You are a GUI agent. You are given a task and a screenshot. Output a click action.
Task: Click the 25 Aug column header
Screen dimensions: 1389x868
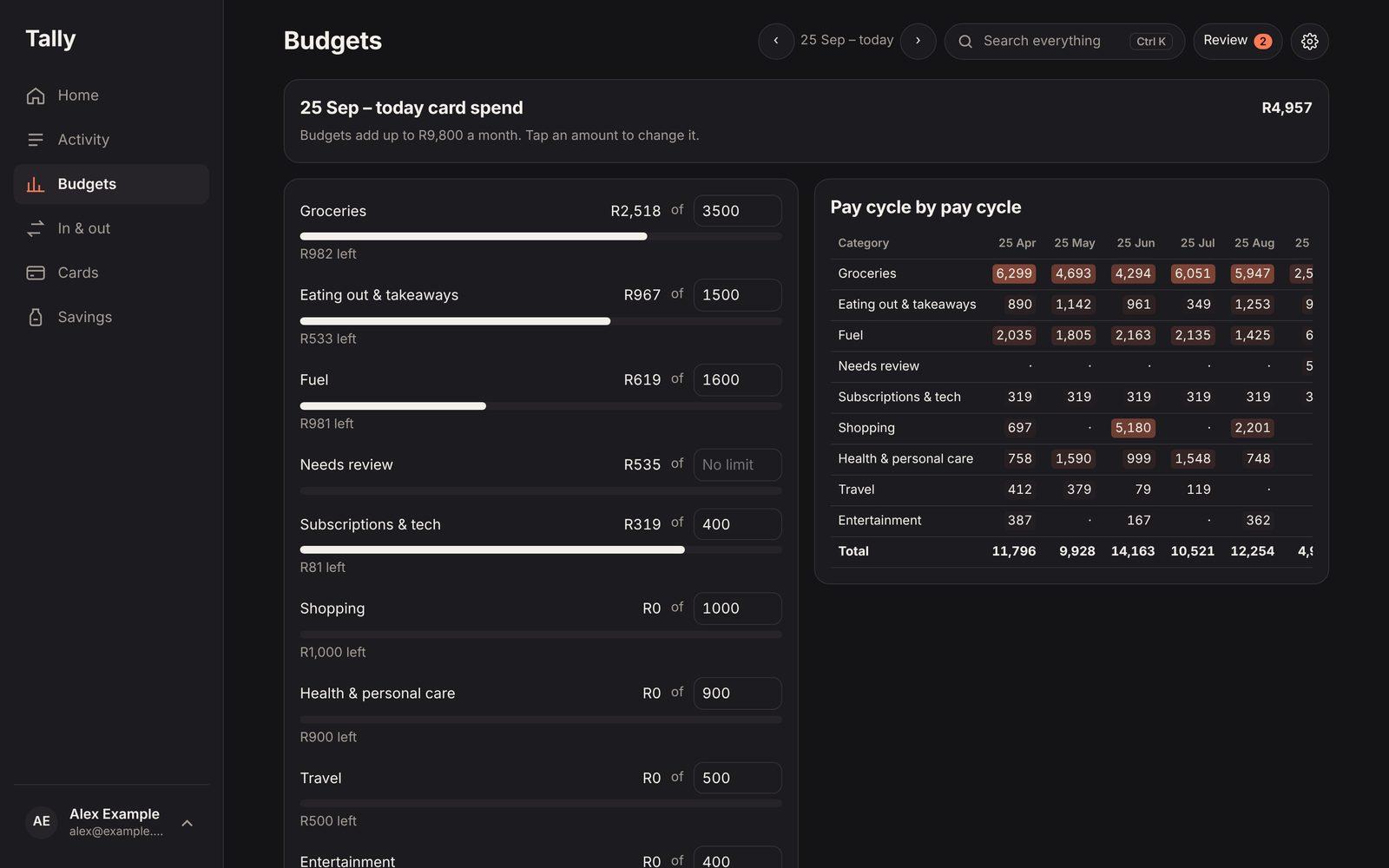tap(1254, 243)
